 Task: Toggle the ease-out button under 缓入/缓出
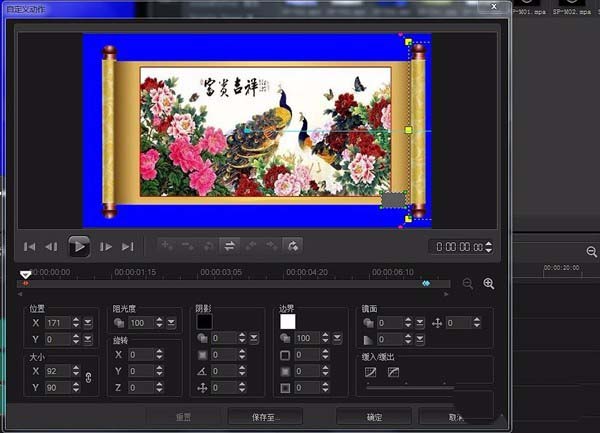(x=393, y=372)
